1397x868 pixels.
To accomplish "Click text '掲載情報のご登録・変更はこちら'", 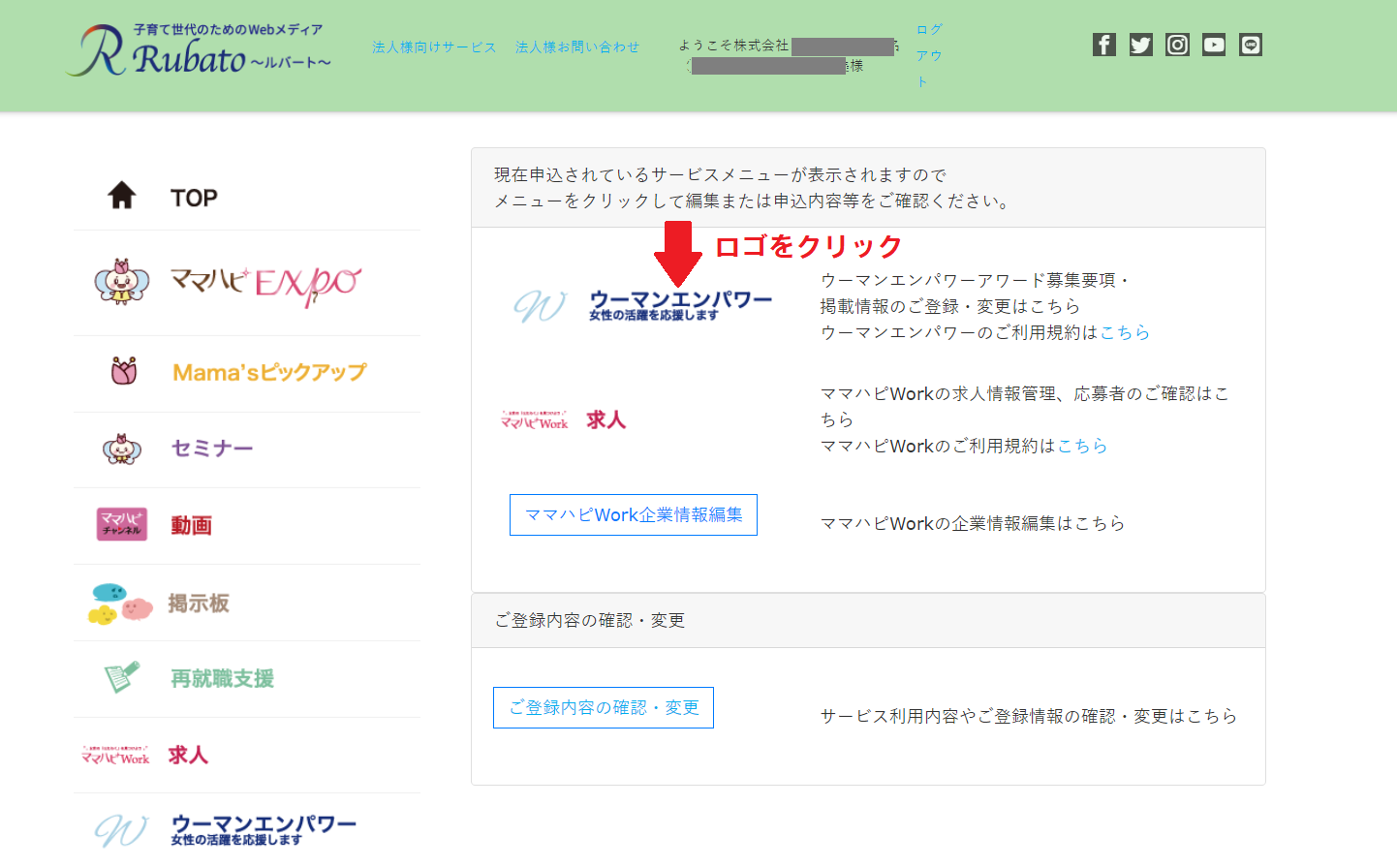I will point(950,306).
